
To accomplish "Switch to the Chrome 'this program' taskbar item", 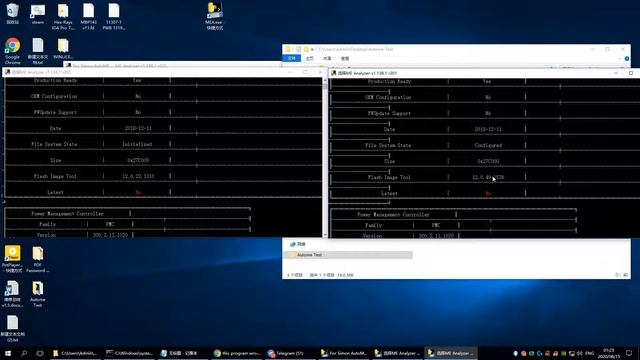I will point(237,353).
